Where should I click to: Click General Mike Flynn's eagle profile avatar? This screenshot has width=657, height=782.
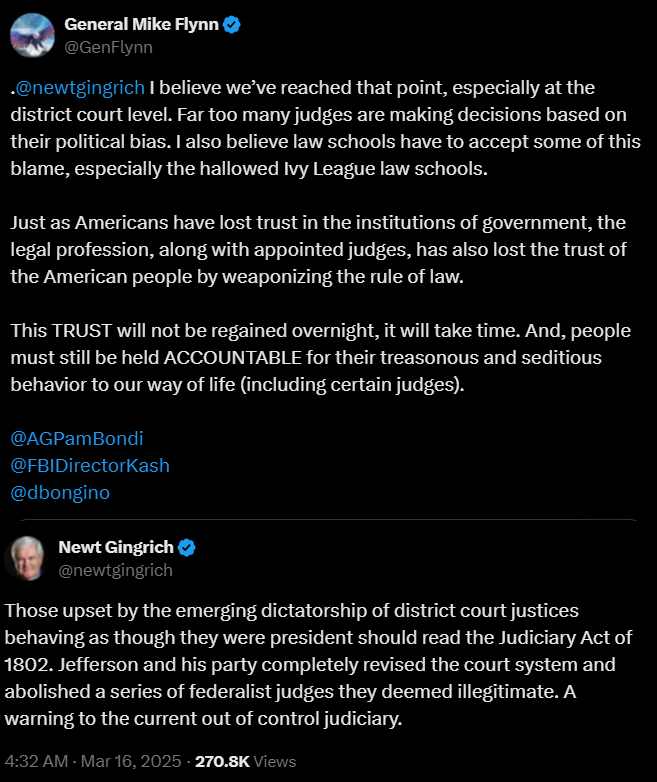point(32,35)
